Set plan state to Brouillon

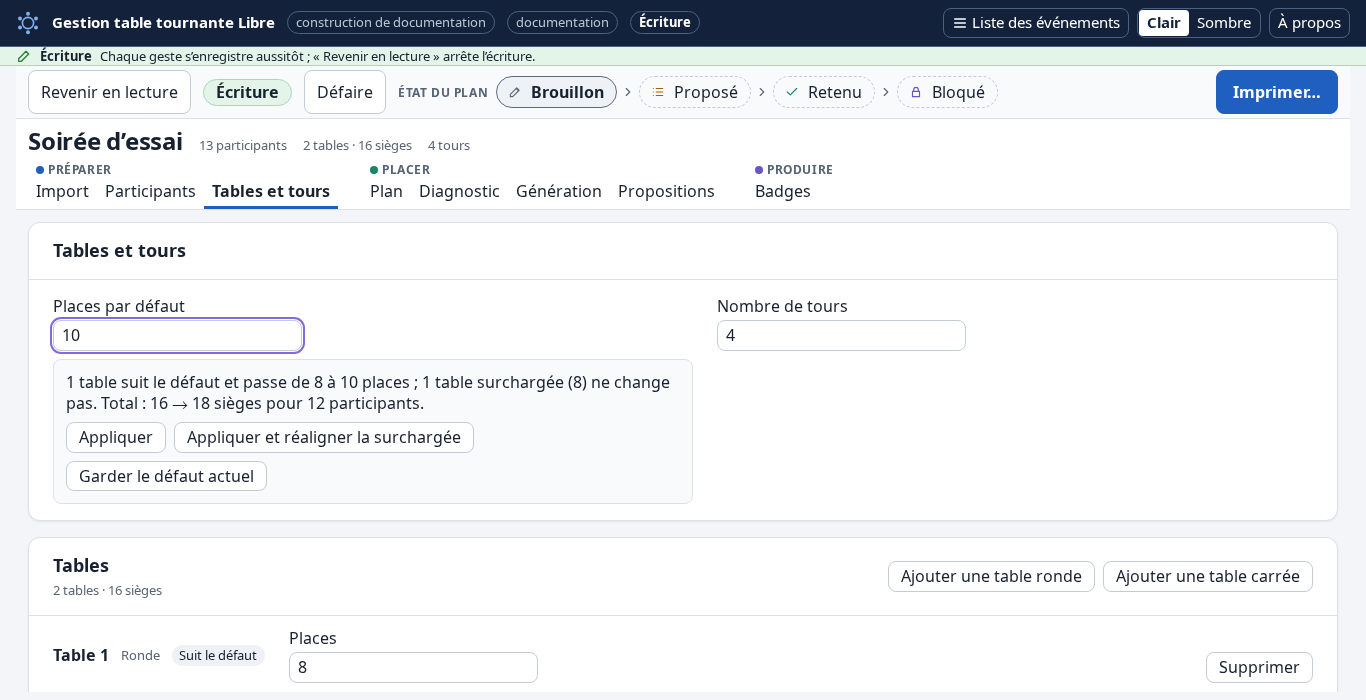[556, 92]
